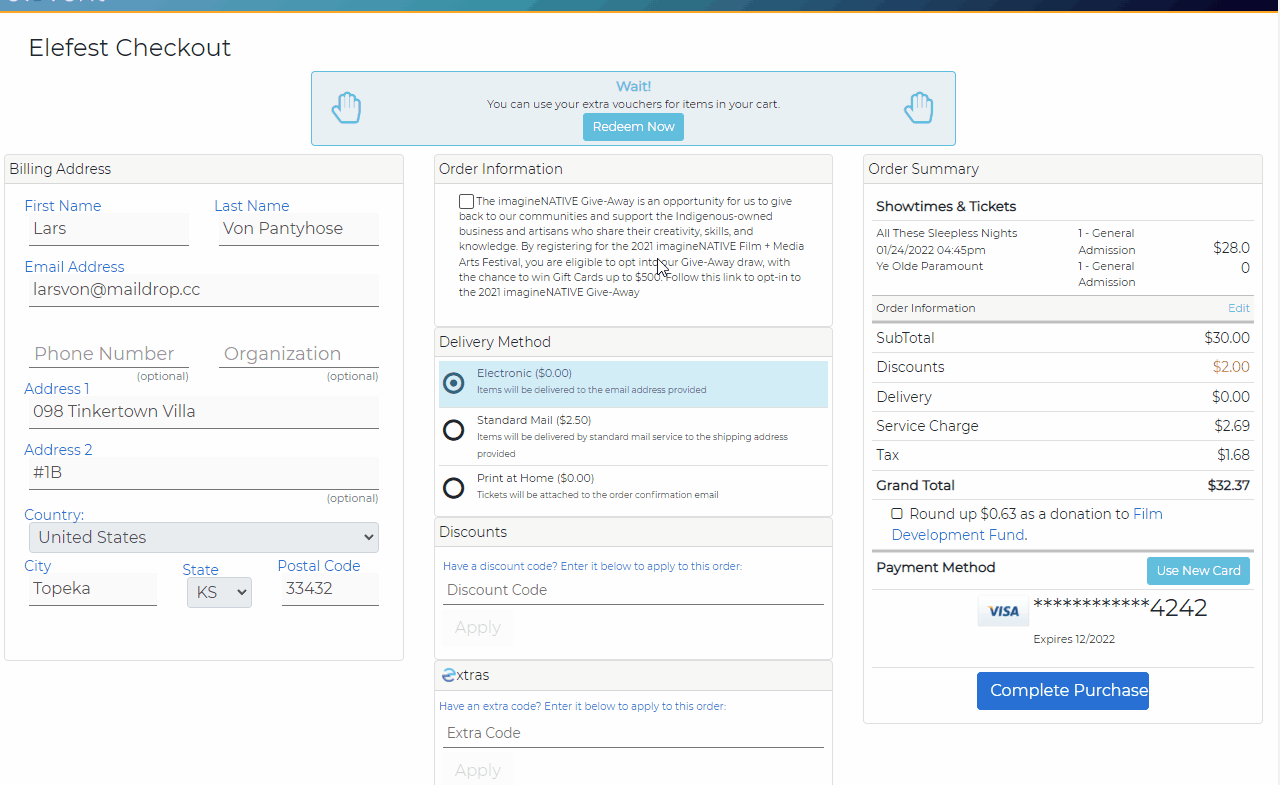
Task: Select Electronic delivery radio button
Action: (454, 383)
